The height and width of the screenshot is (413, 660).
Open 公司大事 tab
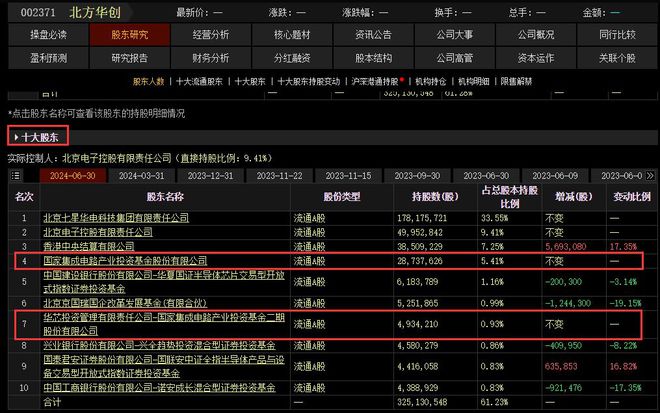pos(455,35)
